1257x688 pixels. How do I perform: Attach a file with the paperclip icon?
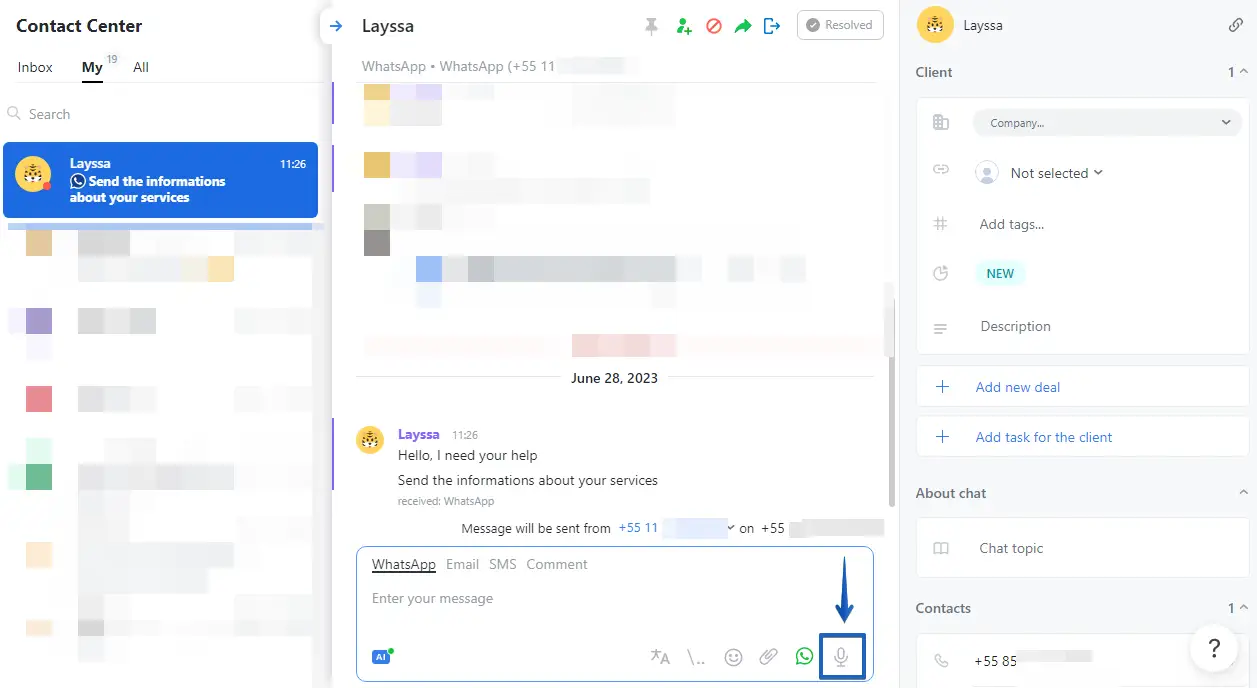(768, 657)
